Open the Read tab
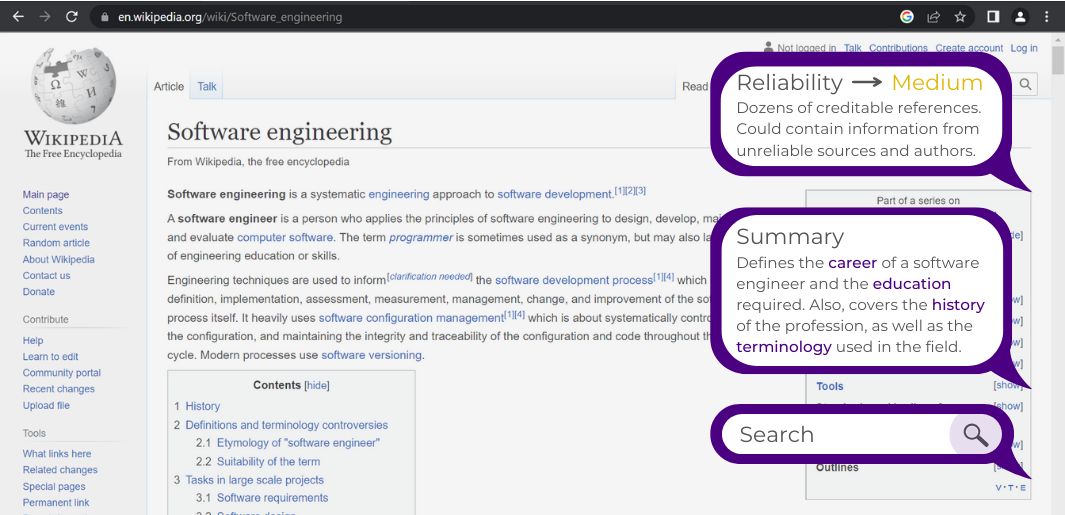The height and width of the screenshot is (515, 1065). click(x=695, y=86)
